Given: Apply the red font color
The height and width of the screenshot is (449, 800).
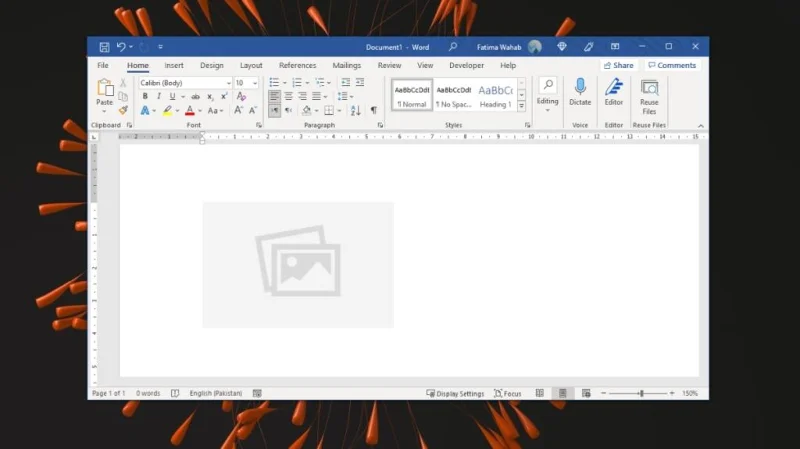Looking at the screenshot, I should pos(190,110).
